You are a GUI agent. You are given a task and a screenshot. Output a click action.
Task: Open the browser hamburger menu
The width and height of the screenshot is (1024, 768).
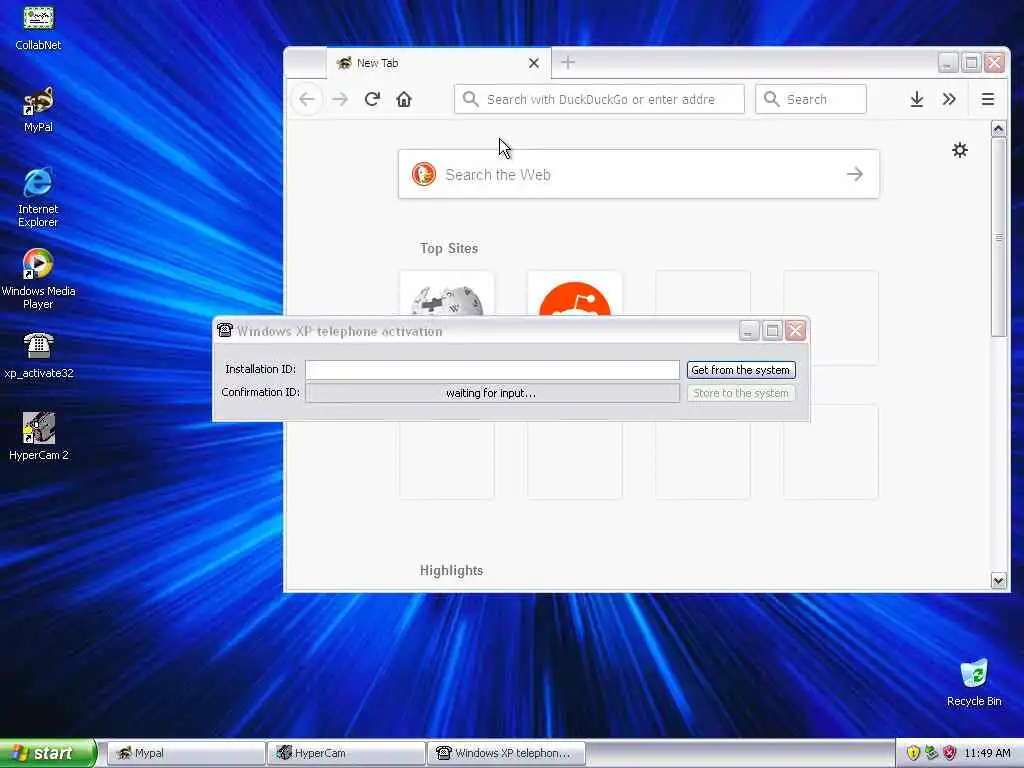(987, 99)
